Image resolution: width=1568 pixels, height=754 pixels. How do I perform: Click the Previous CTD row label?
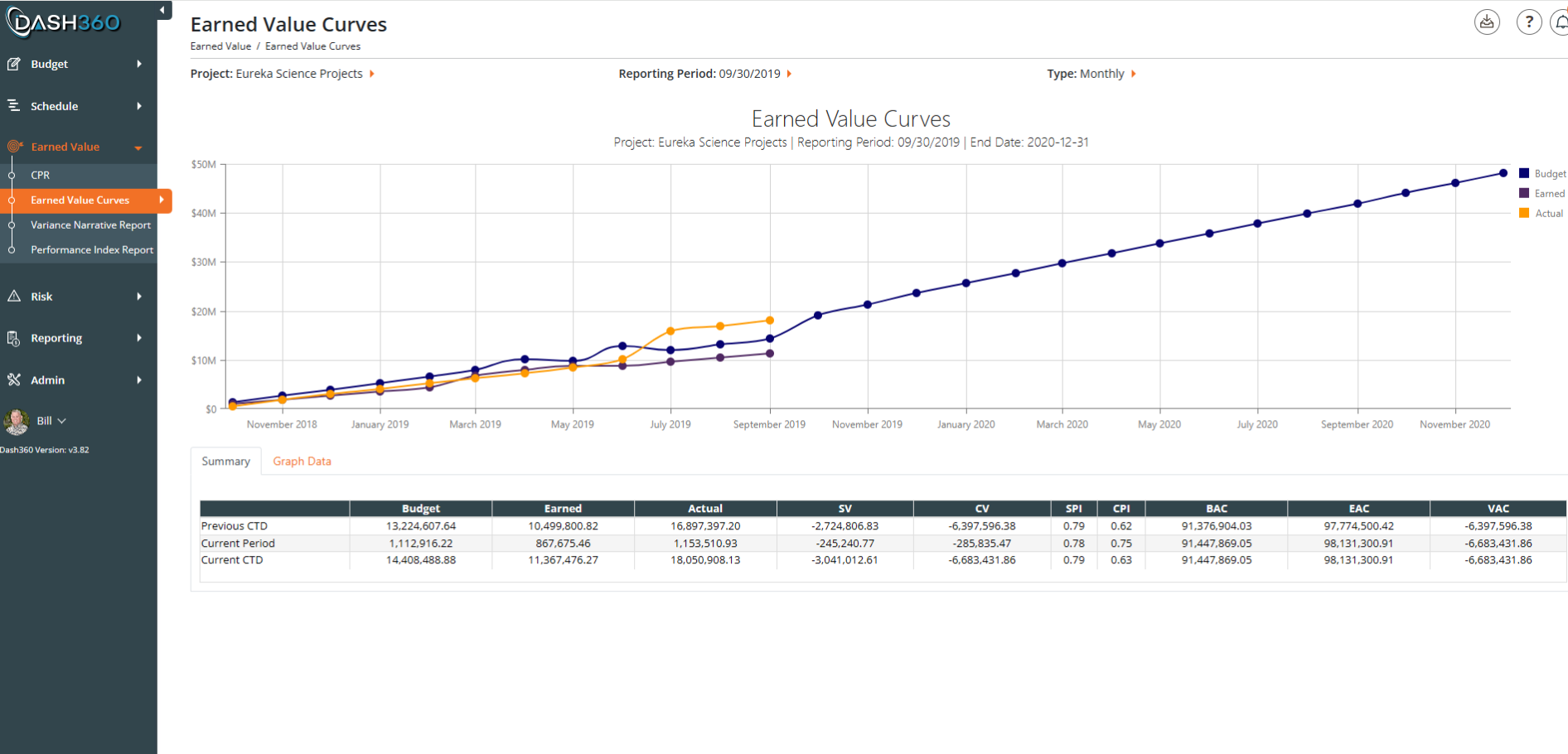tap(235, 526)
